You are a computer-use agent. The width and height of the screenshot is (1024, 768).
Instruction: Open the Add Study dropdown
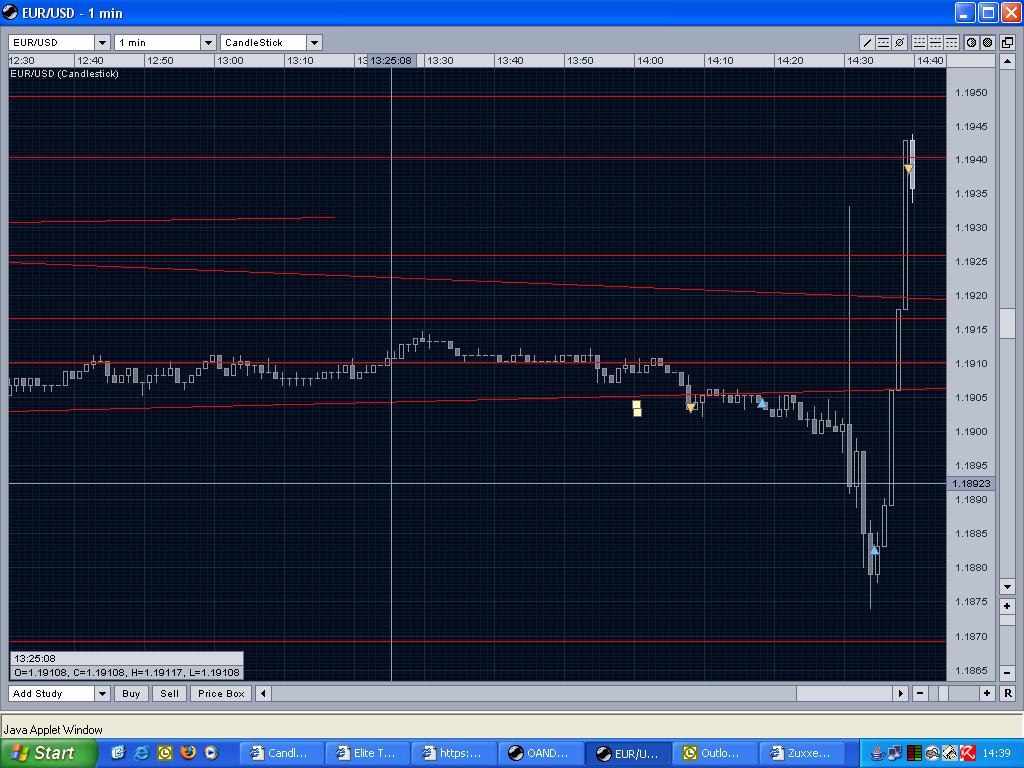point(101,693)
